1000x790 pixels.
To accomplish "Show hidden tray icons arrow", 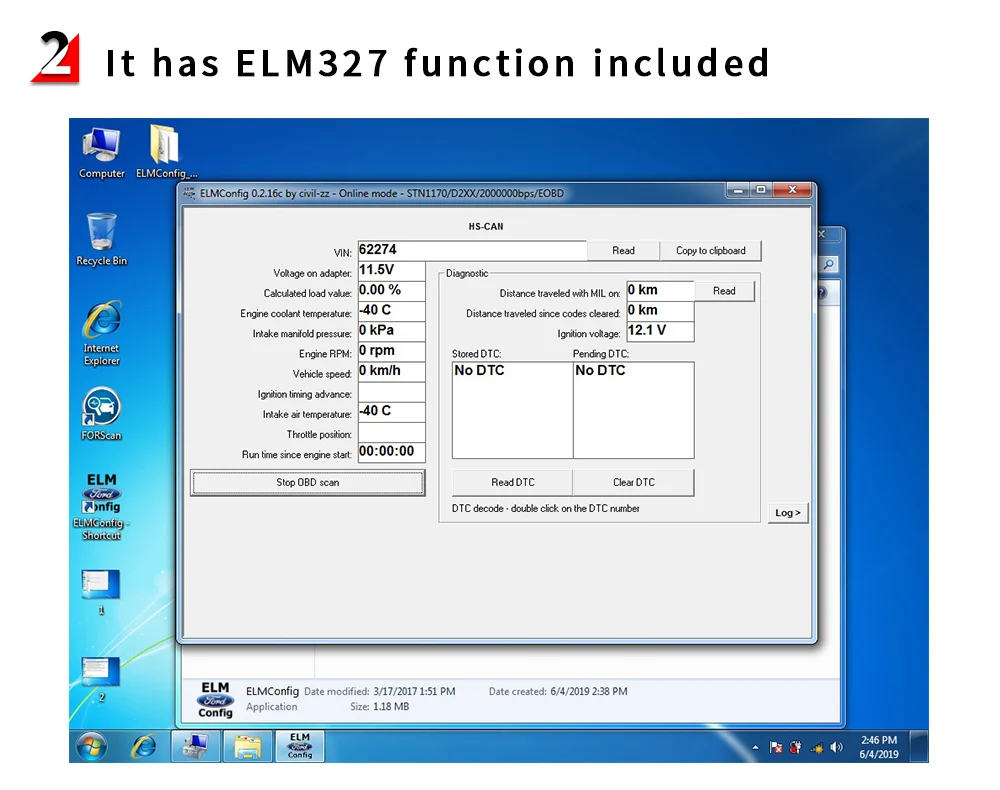I will pos(756,747).
